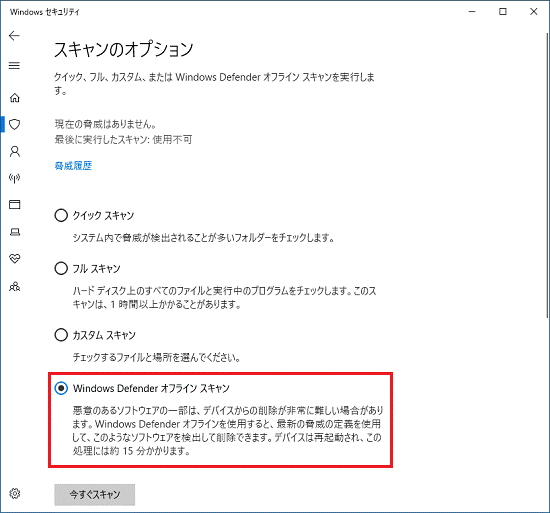Go back using the back arrow
Image resolution: width=550 pixels, height=513 pixels.
click(14, 36)
